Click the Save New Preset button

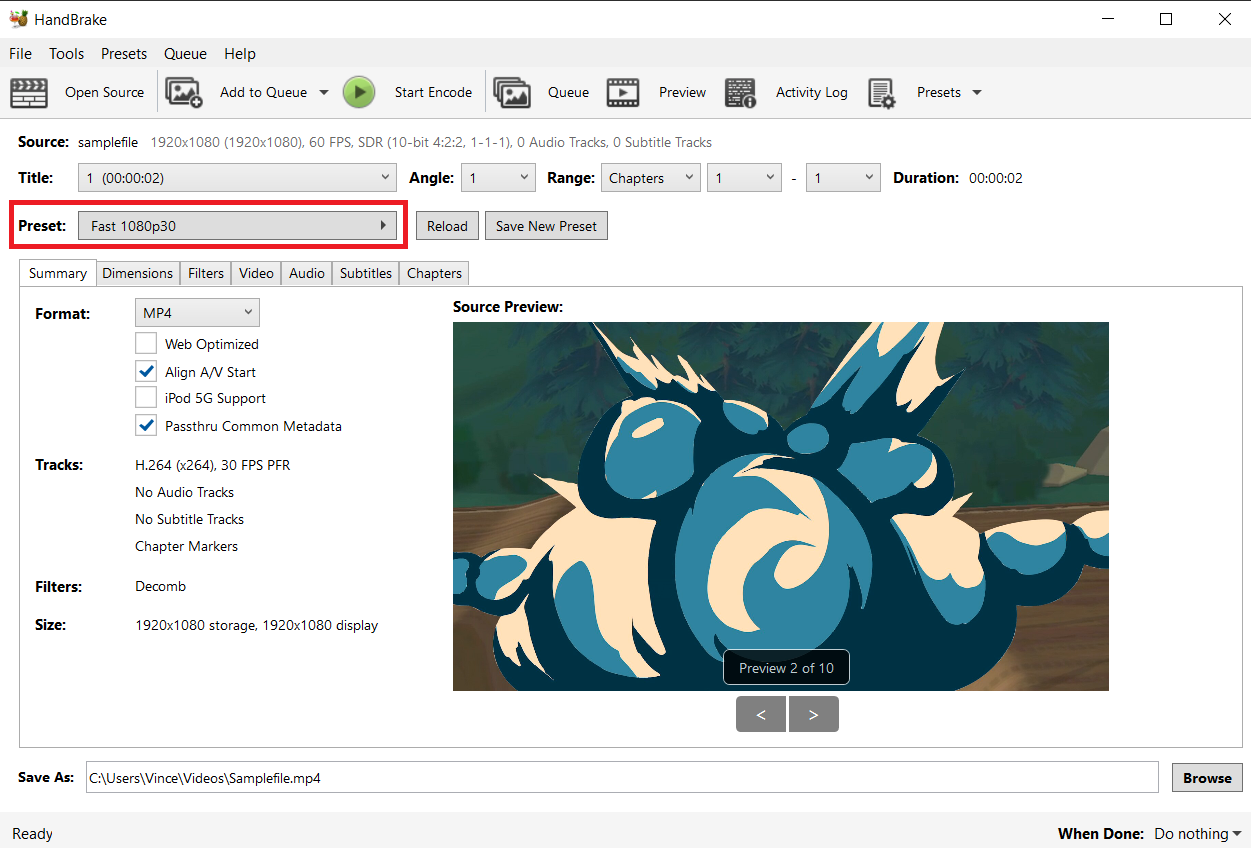pos(546,225)
